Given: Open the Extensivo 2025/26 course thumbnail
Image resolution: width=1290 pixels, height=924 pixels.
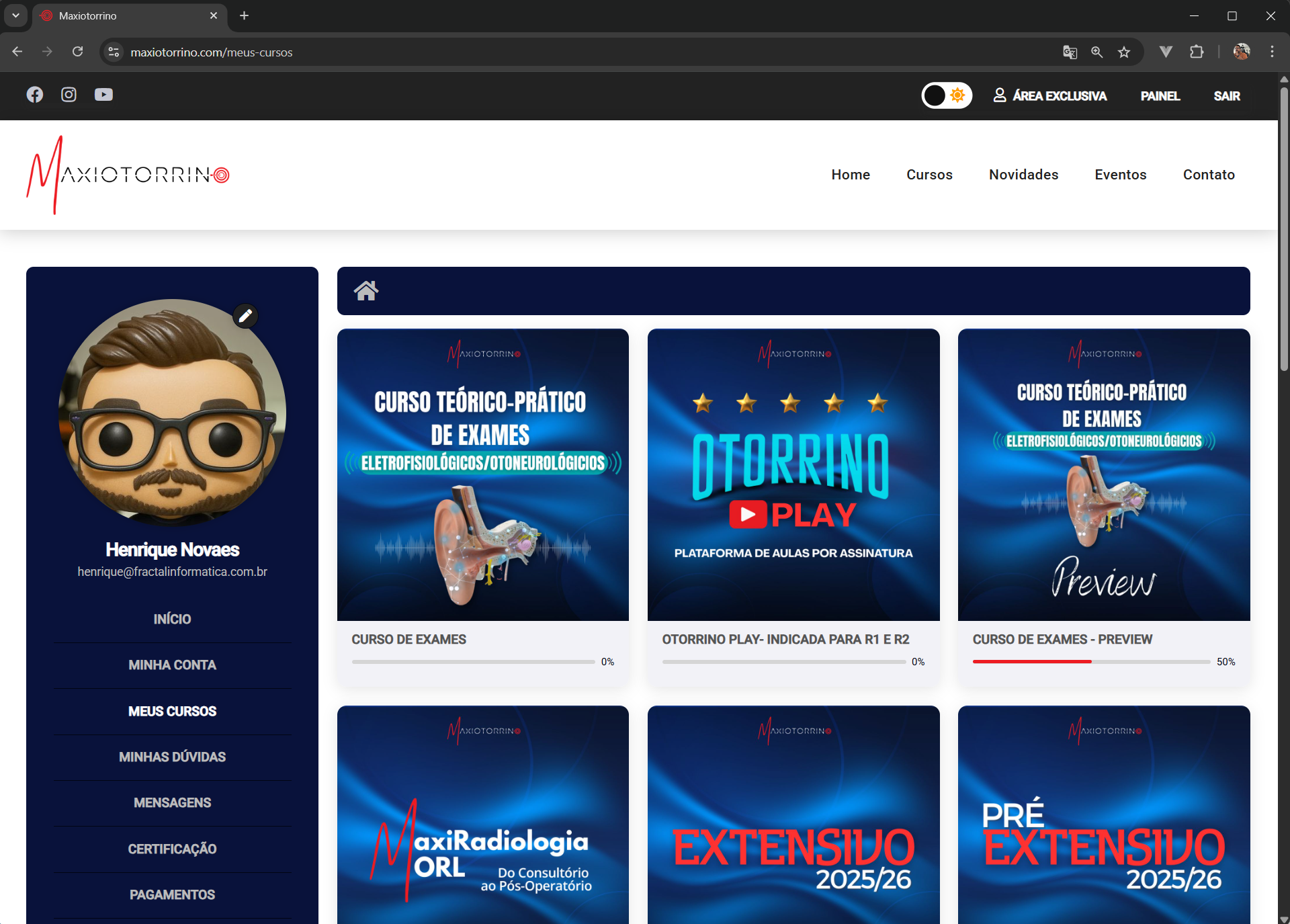Looking at the screenshot, I should point(793,814).
